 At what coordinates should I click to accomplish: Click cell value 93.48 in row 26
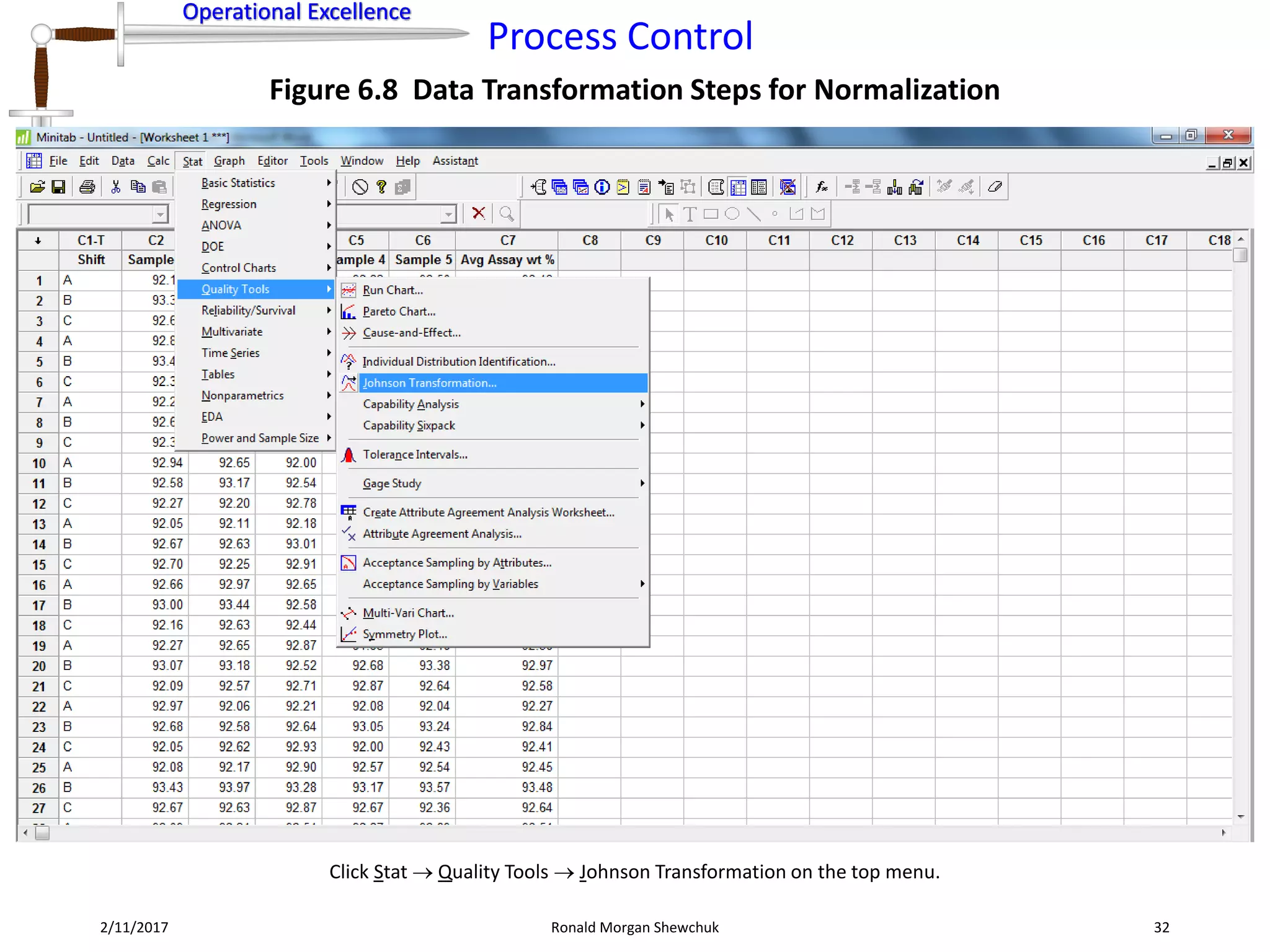coord(537,787)
